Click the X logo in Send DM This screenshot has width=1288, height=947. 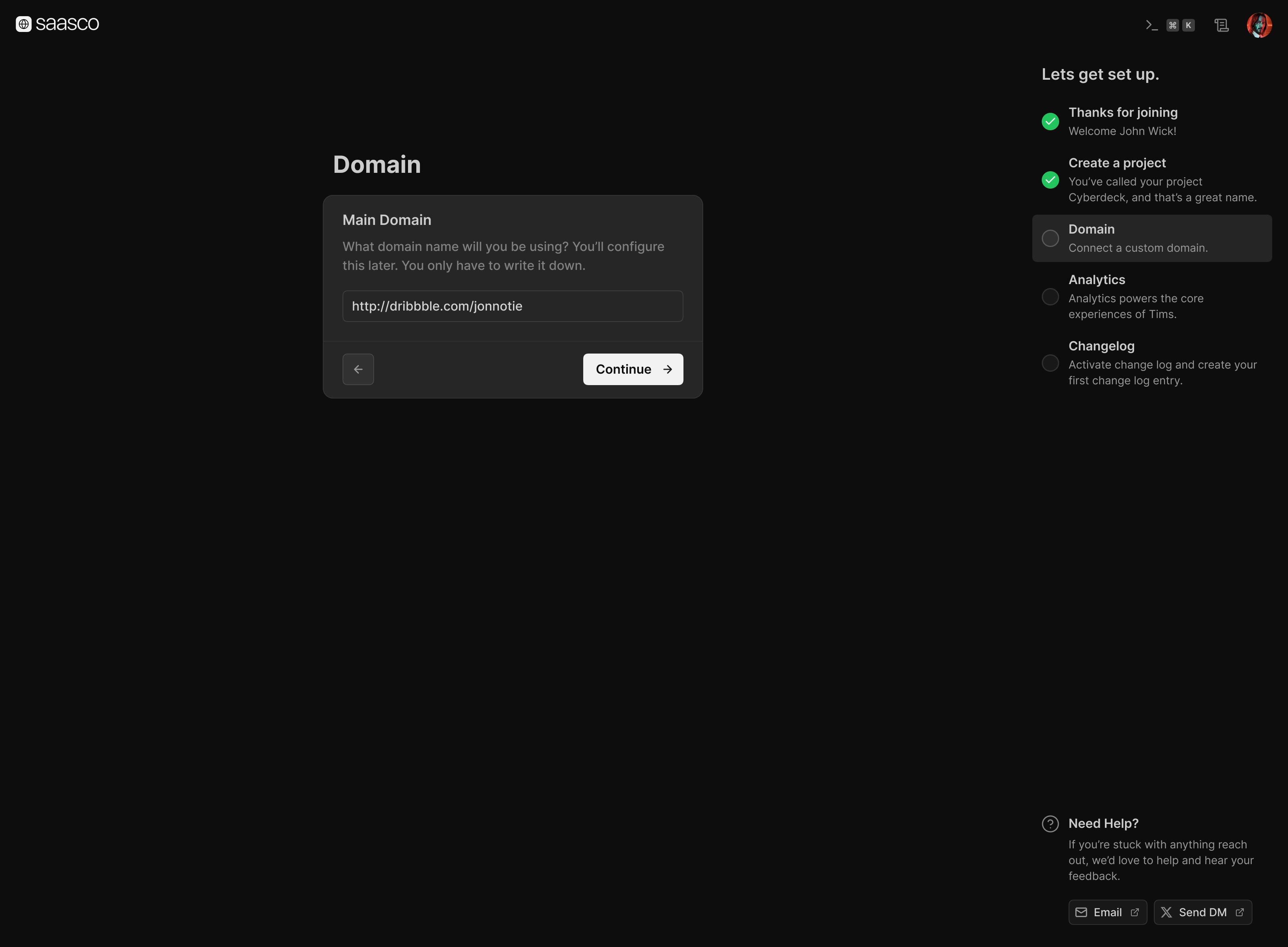tap(1166, 912)
